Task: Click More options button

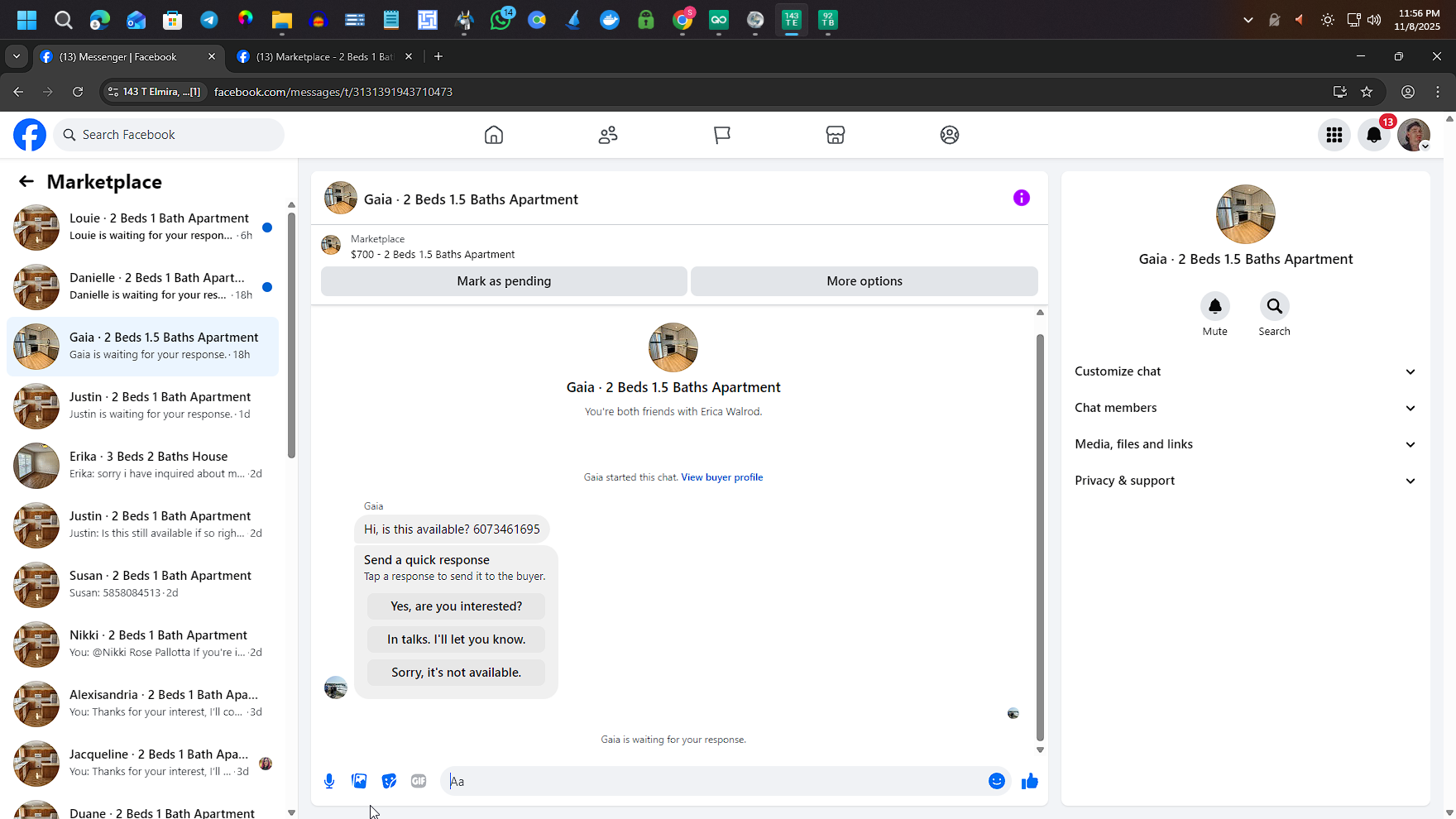Action: 864,281
